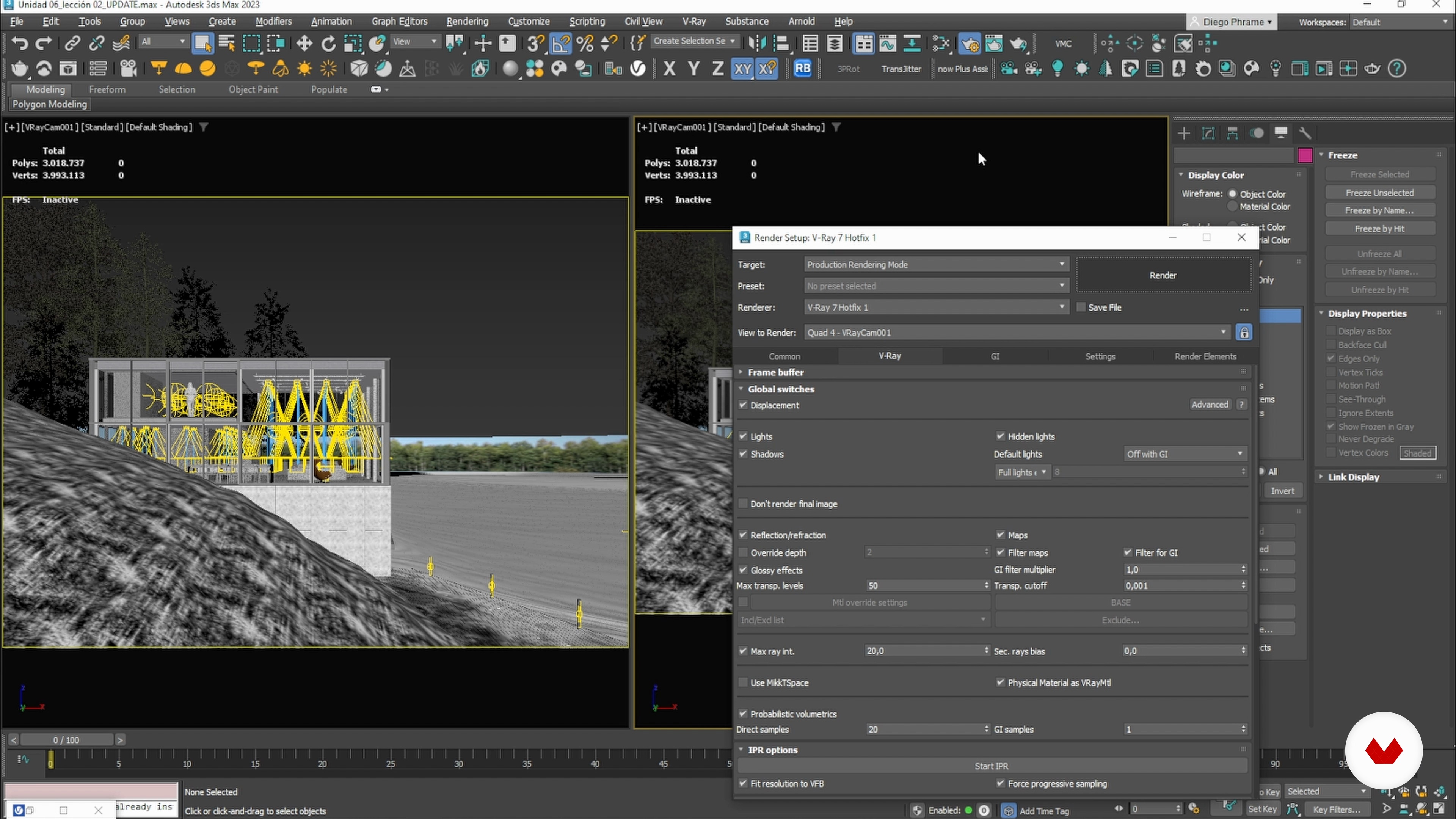This screenshot has height=819, width=1456.
Task: Click the magenta object color swatch
Action: (x=1305, y=155)
